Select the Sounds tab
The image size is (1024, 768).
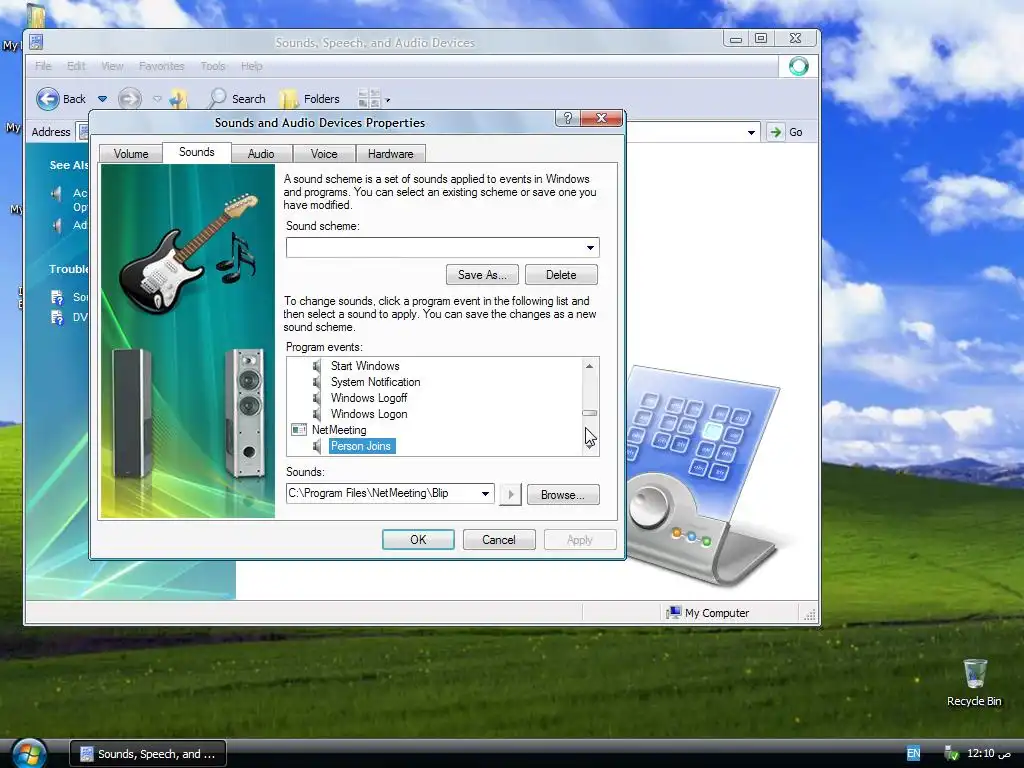(197, 152)
